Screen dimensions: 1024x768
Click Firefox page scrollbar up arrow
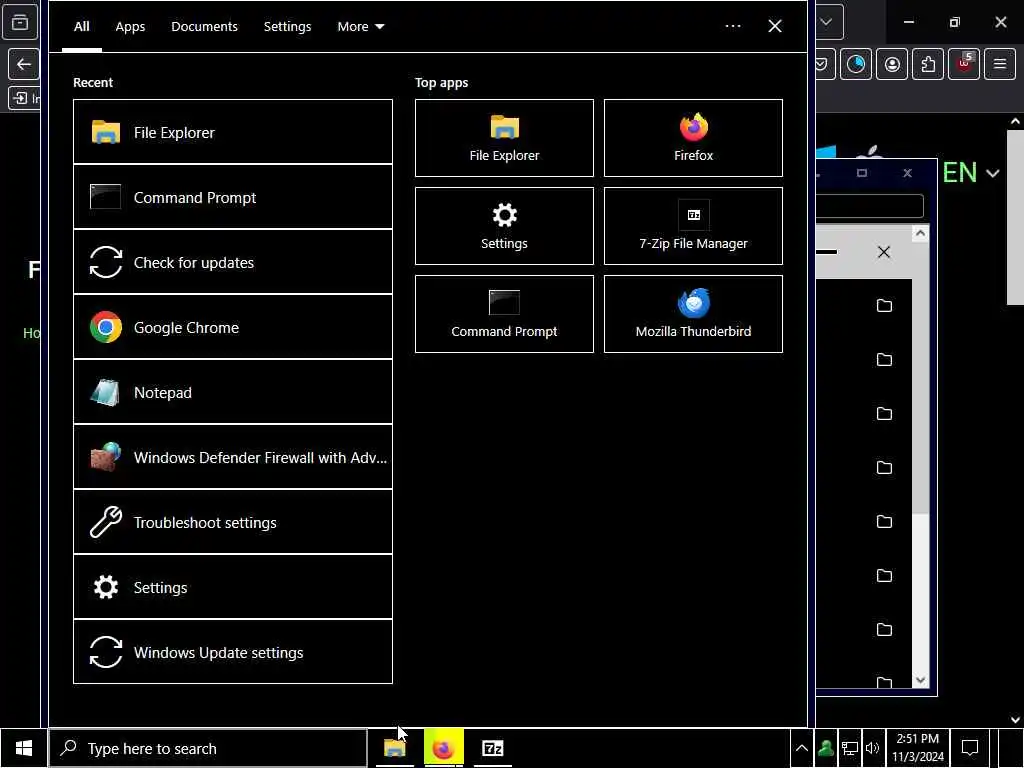pos(1015,121)
